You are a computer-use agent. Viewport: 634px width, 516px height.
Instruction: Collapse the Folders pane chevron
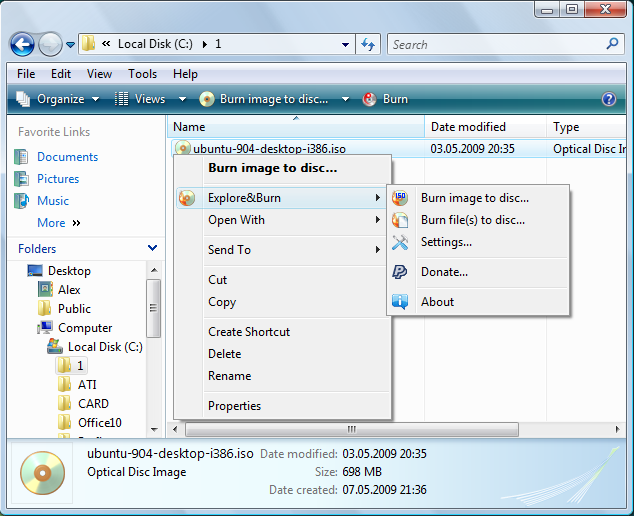152,248
